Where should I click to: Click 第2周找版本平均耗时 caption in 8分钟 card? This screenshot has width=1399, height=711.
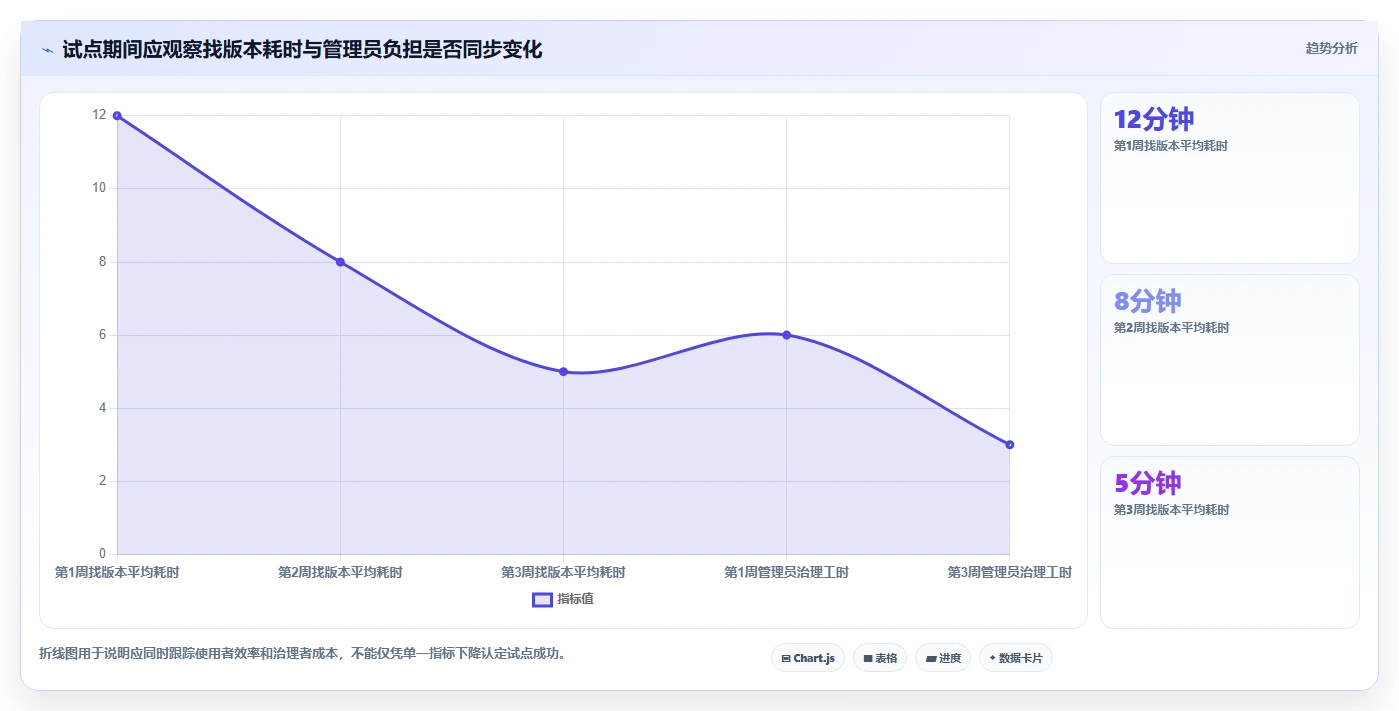[1171, 328]
